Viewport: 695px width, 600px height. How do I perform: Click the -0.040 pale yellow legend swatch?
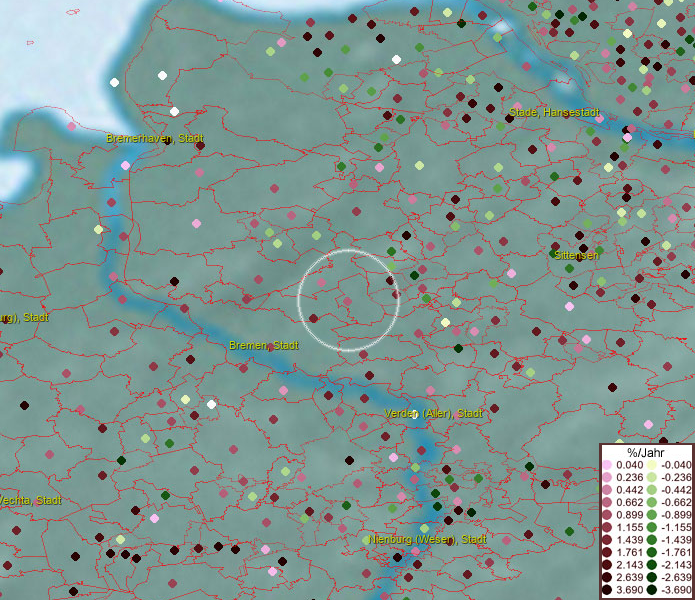[x=652, y=466]
